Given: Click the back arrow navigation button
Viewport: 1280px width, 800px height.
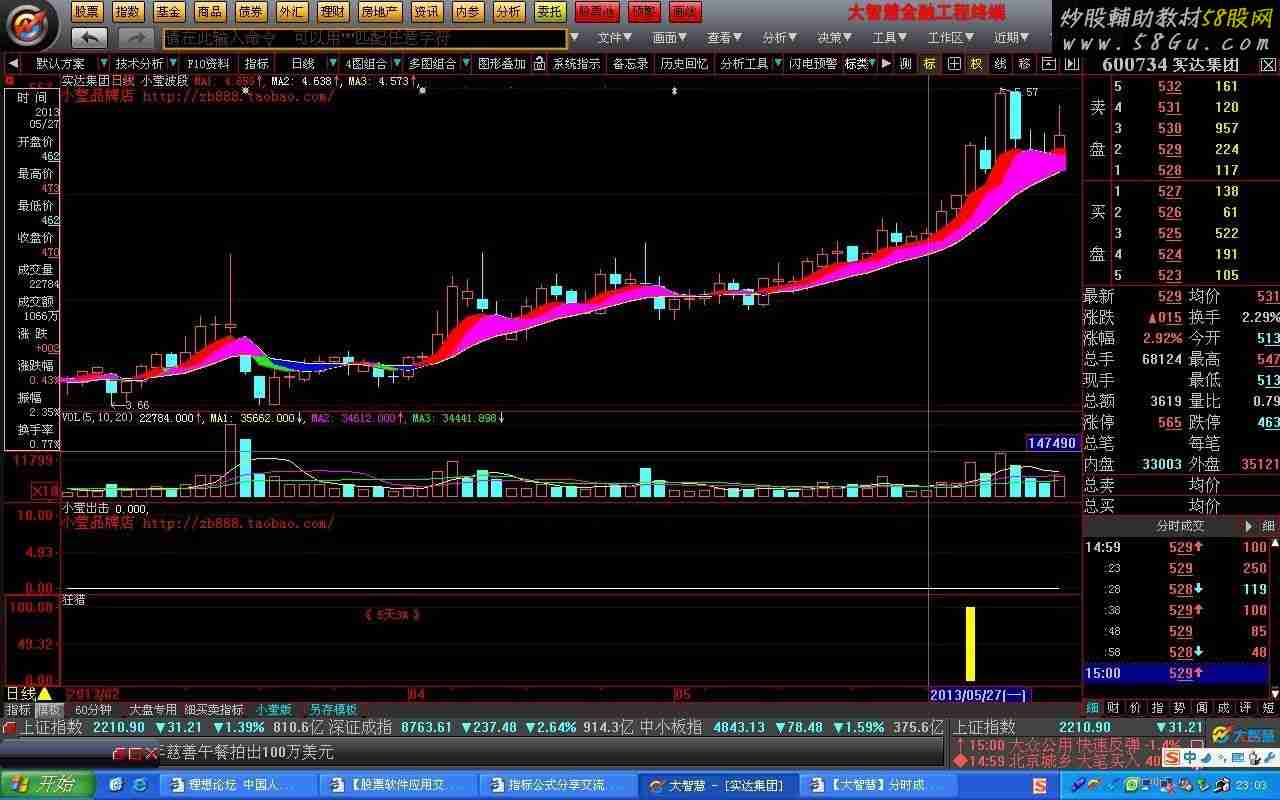Looking at the screenshot, I should (90, 38).
